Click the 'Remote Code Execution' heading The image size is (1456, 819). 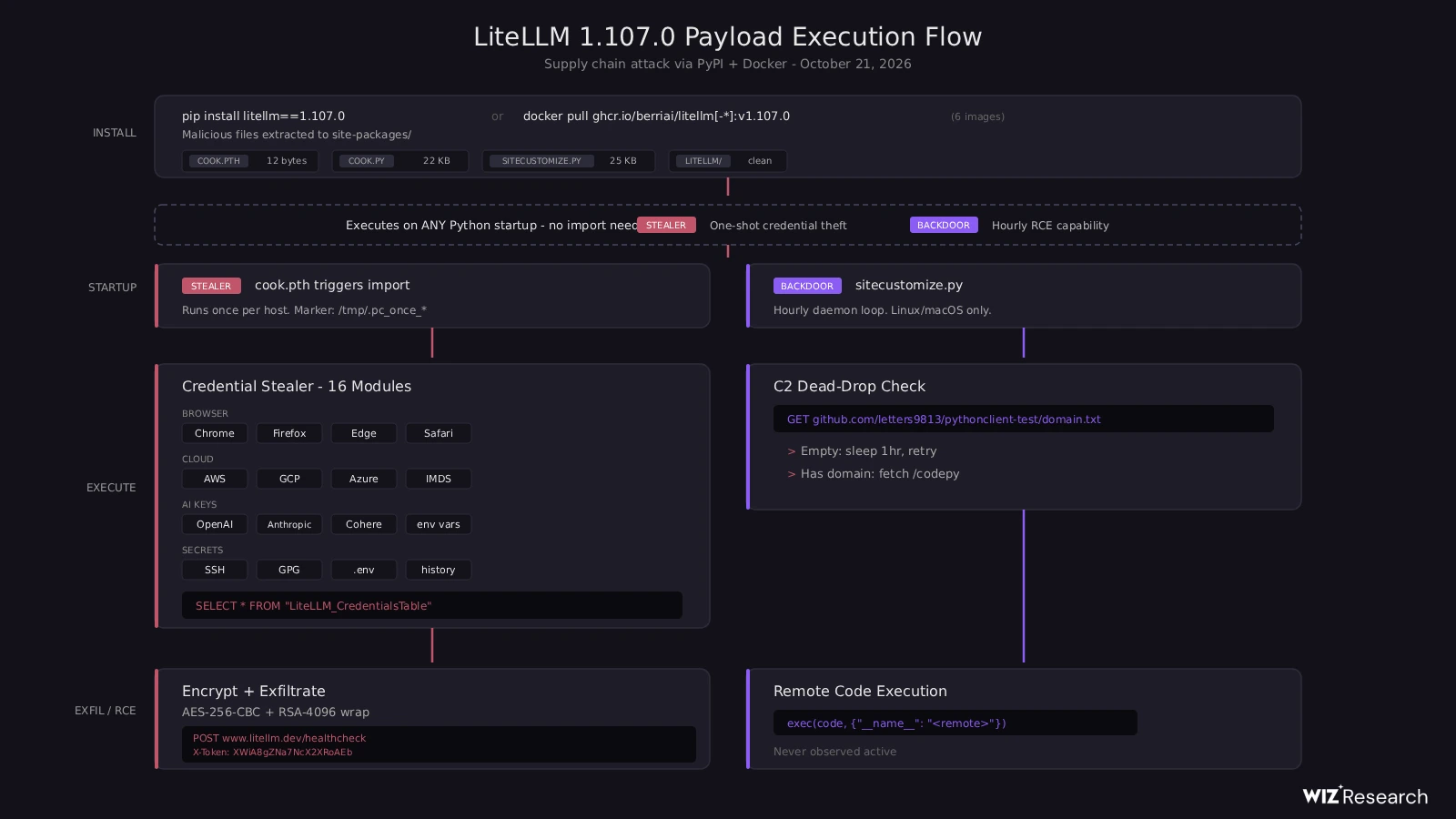(x=860, y=692)
